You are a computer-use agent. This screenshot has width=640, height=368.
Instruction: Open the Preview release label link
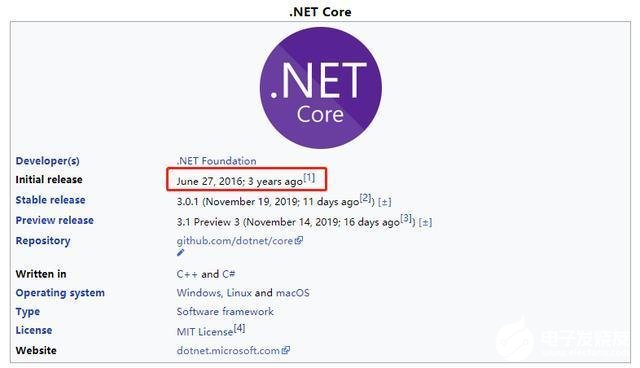point(55,220)
